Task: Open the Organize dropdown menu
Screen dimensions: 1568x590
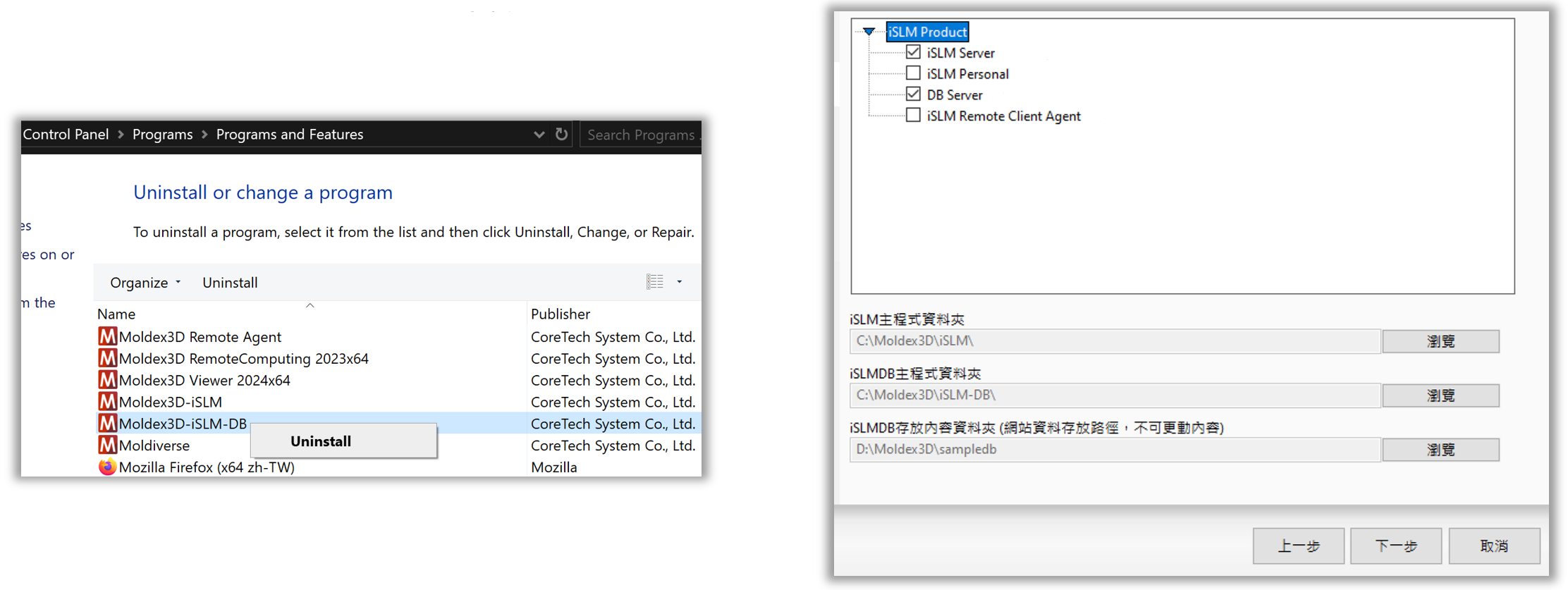Action: [145, 283]
